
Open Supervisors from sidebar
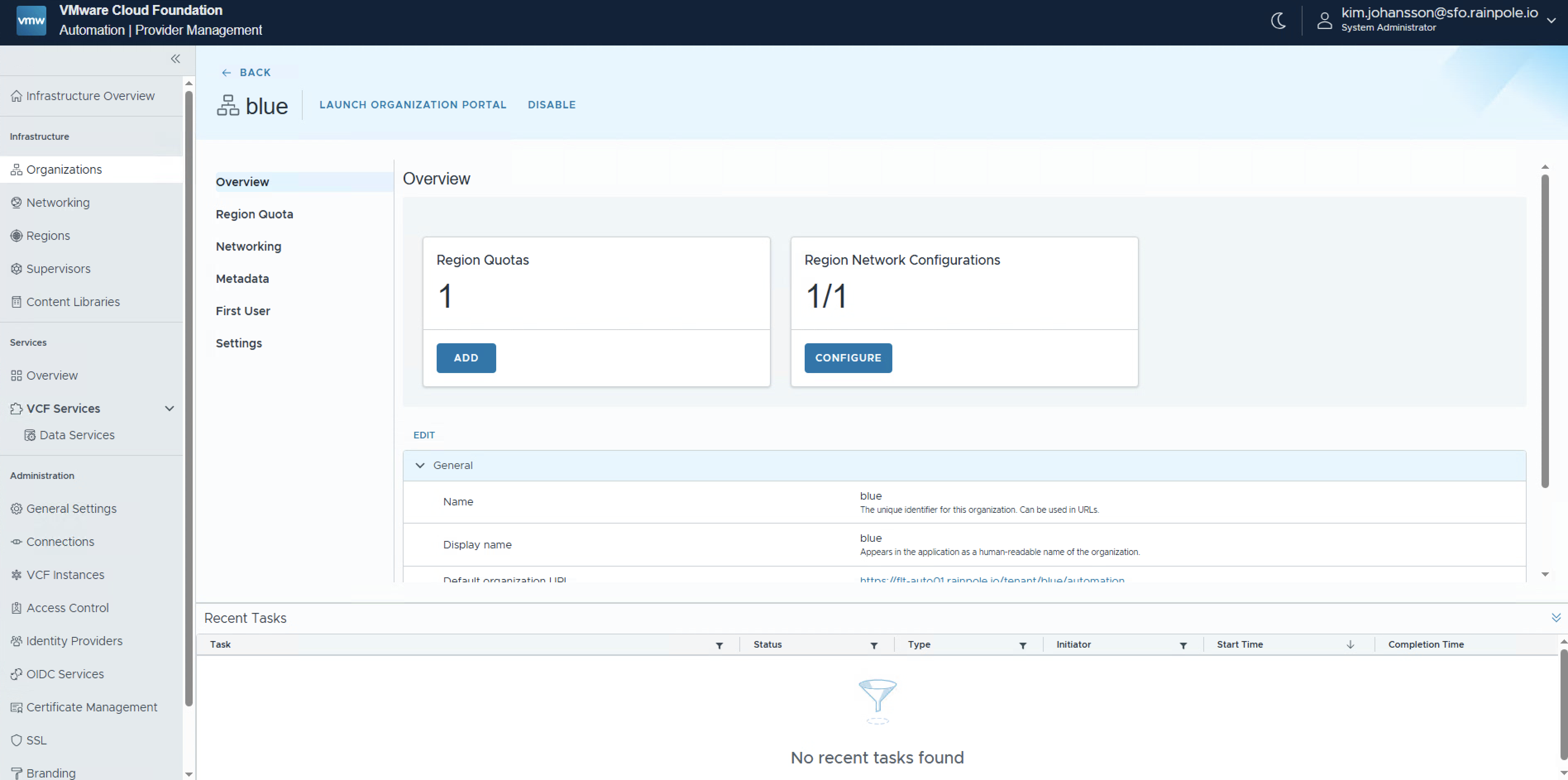[58, 268]
